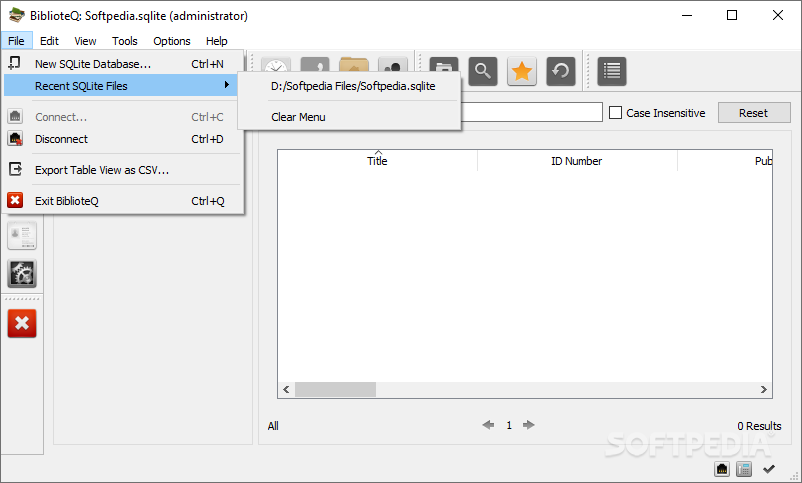Image resolution: width=802 pixels, height=483 pixels.
Task: Click the list view toolbar icon
Action: (612, 71)
